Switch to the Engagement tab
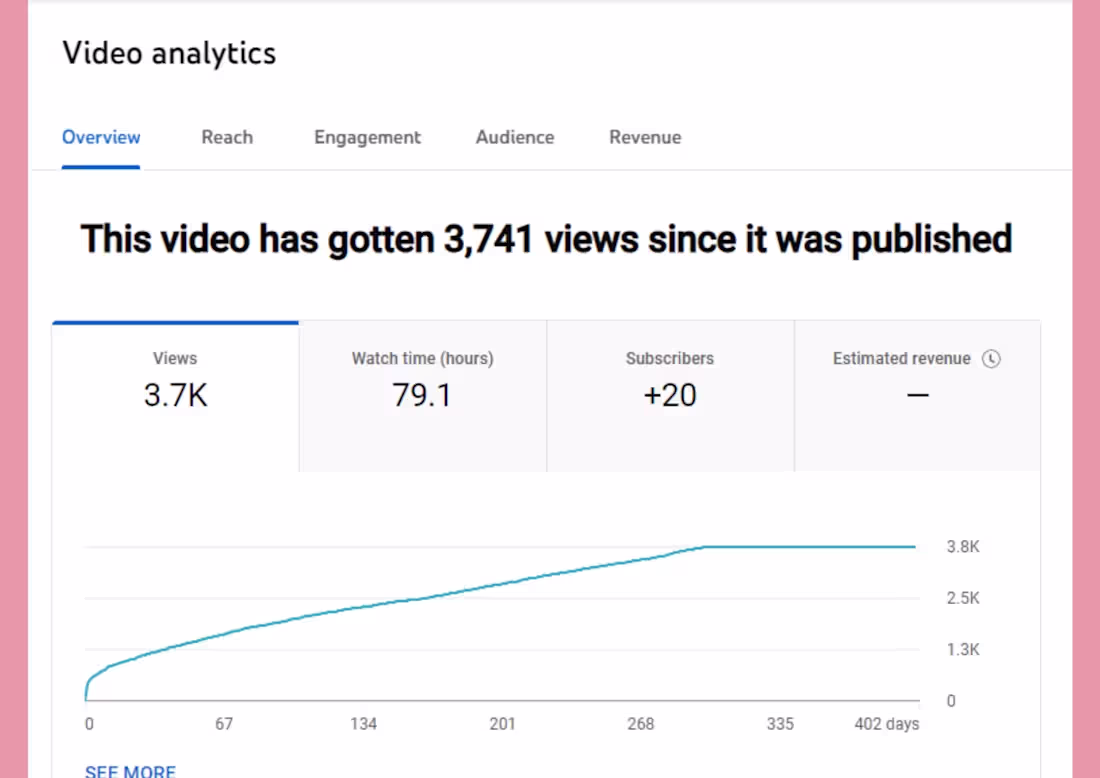This screenshot has height=778, width=1100. (367, 137)
